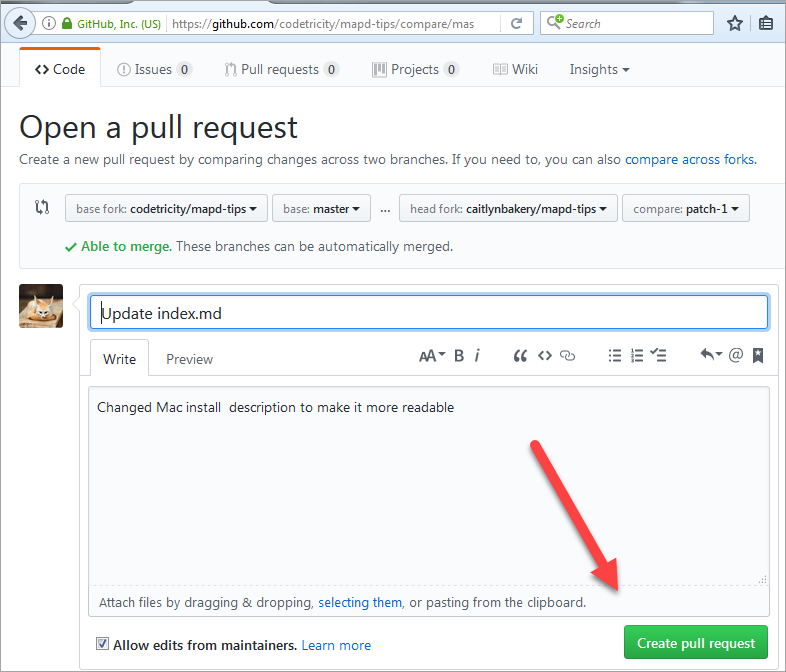Reload the page with refresh icon

pos(516,23)
